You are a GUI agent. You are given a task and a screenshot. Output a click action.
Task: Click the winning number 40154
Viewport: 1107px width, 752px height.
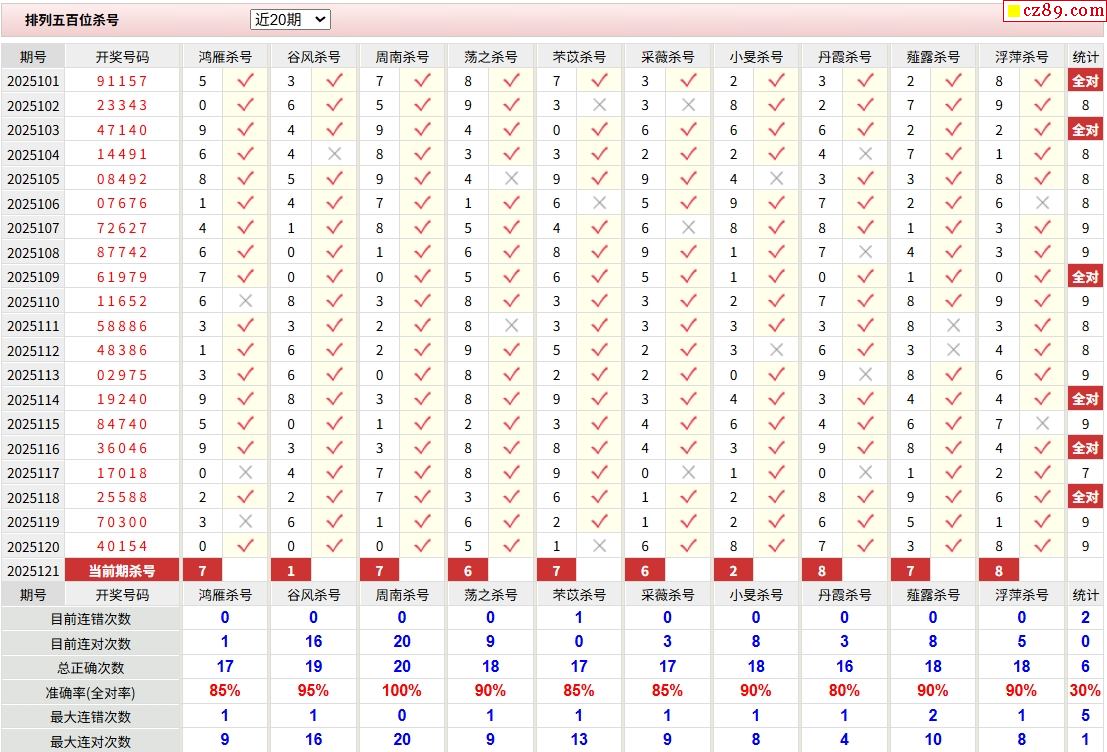(x=122, y=547)
